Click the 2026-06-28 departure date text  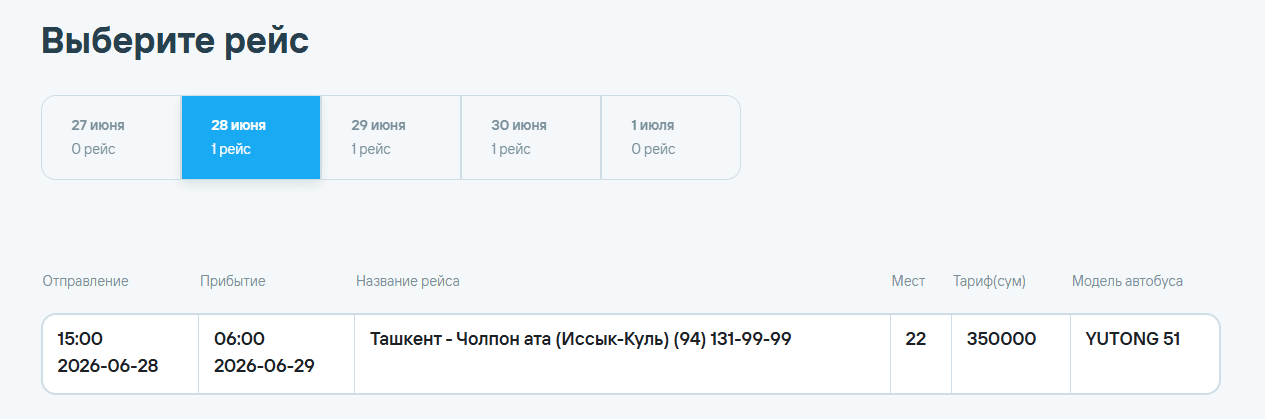(108, 366)
